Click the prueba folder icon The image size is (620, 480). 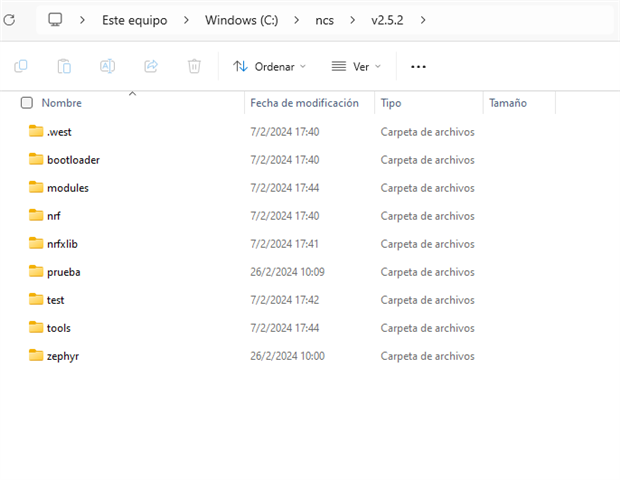coord(36,271)
